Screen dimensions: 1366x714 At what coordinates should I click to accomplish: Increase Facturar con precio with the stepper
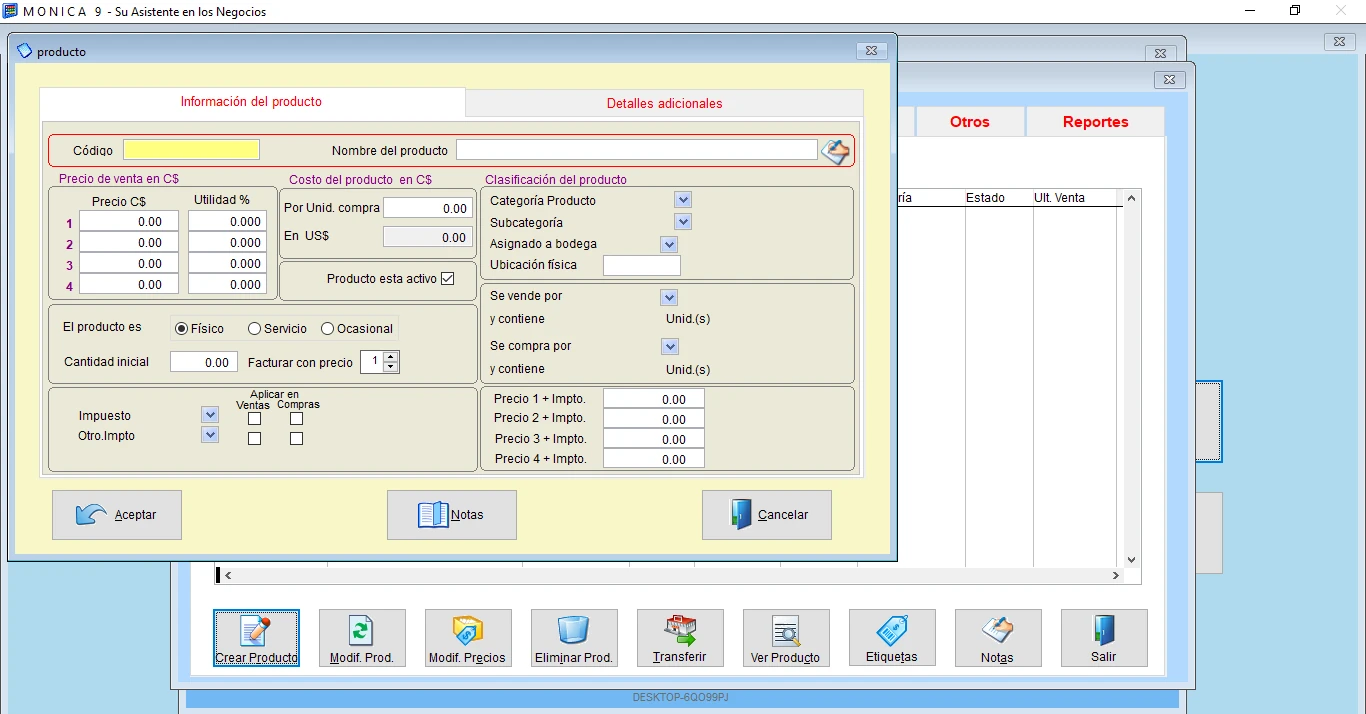tap(390, 357)
